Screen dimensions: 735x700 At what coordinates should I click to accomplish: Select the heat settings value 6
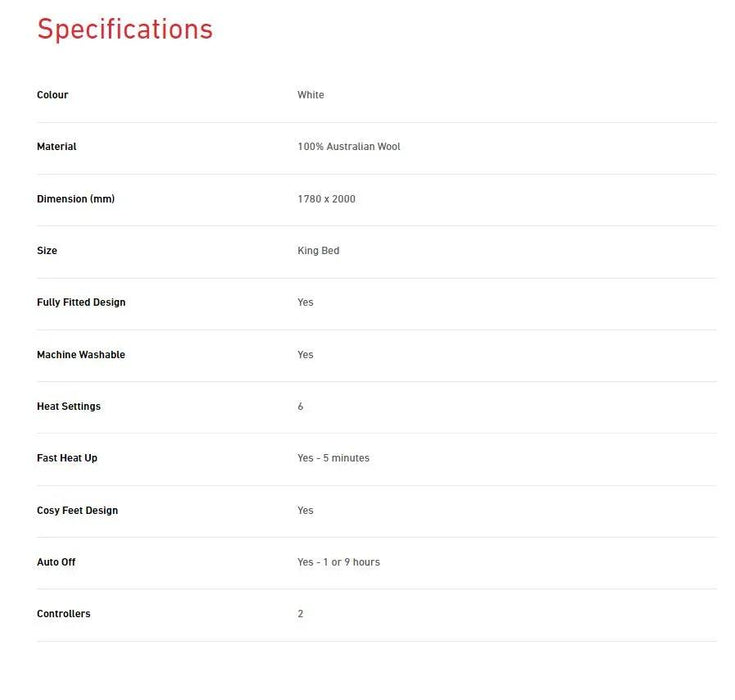point(300,407)
